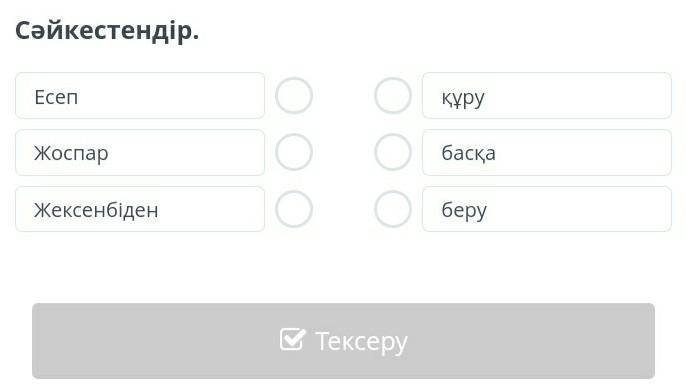
Task: Select the connector circle beside Жексенбіден
Action: (x=294, y=209)
